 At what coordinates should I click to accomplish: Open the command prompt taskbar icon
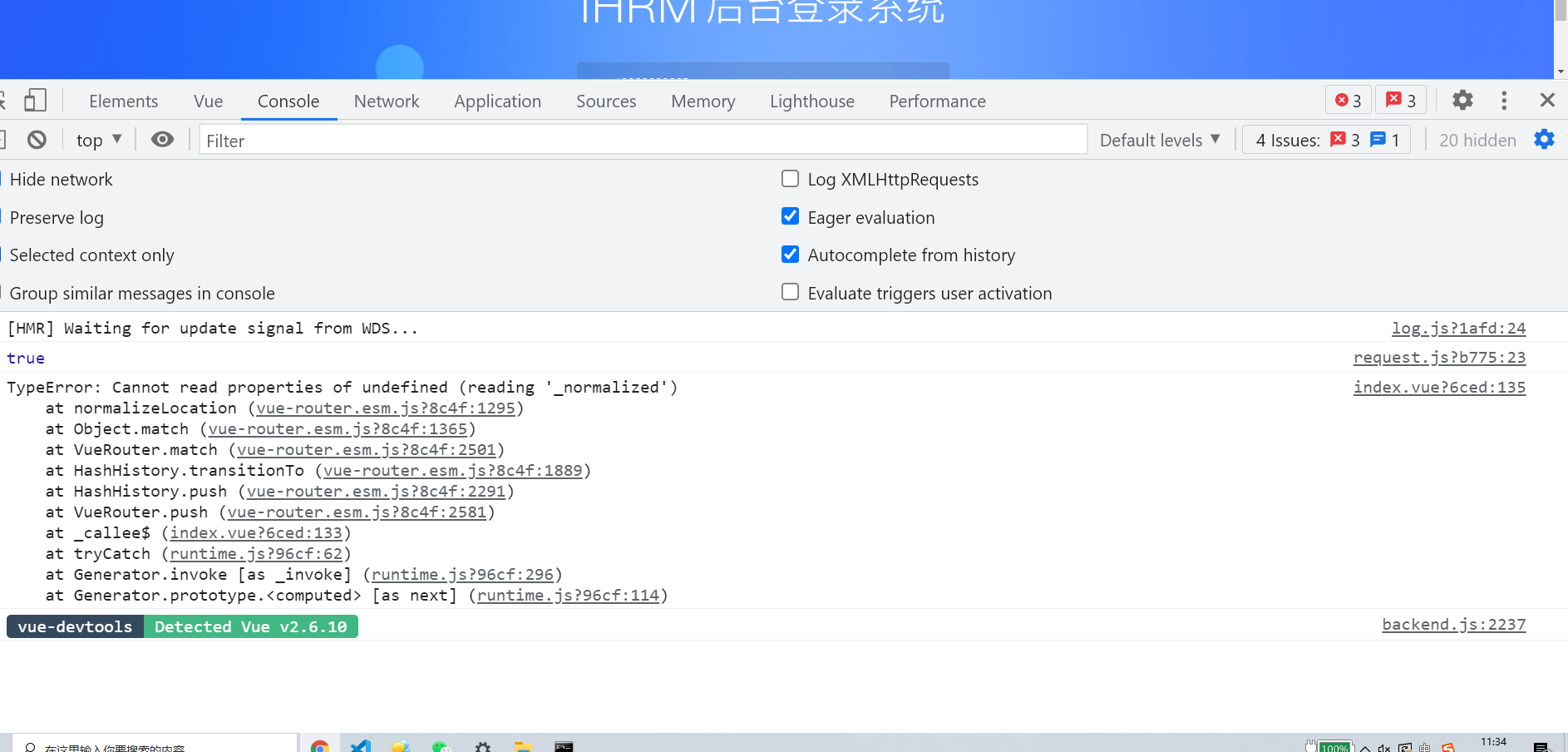(x=564, y=746)
